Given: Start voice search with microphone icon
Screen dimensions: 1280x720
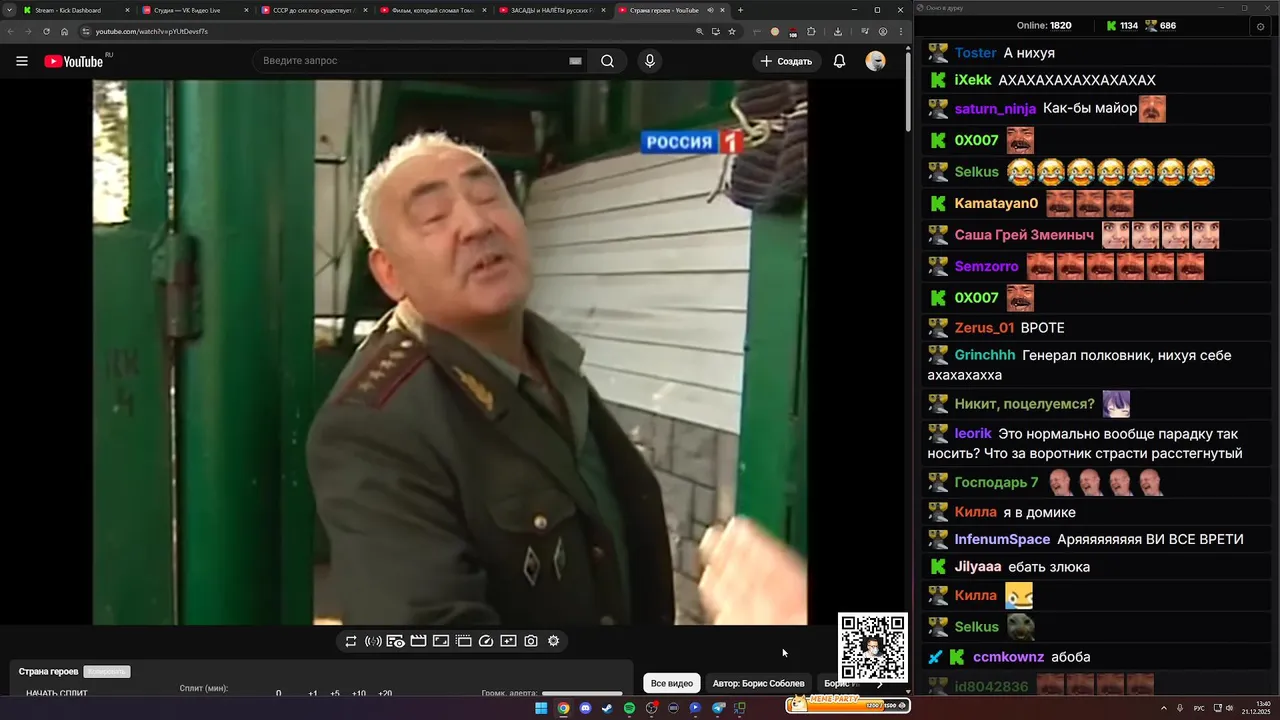Looking at the screenshot, I should (x=650, y=61).
